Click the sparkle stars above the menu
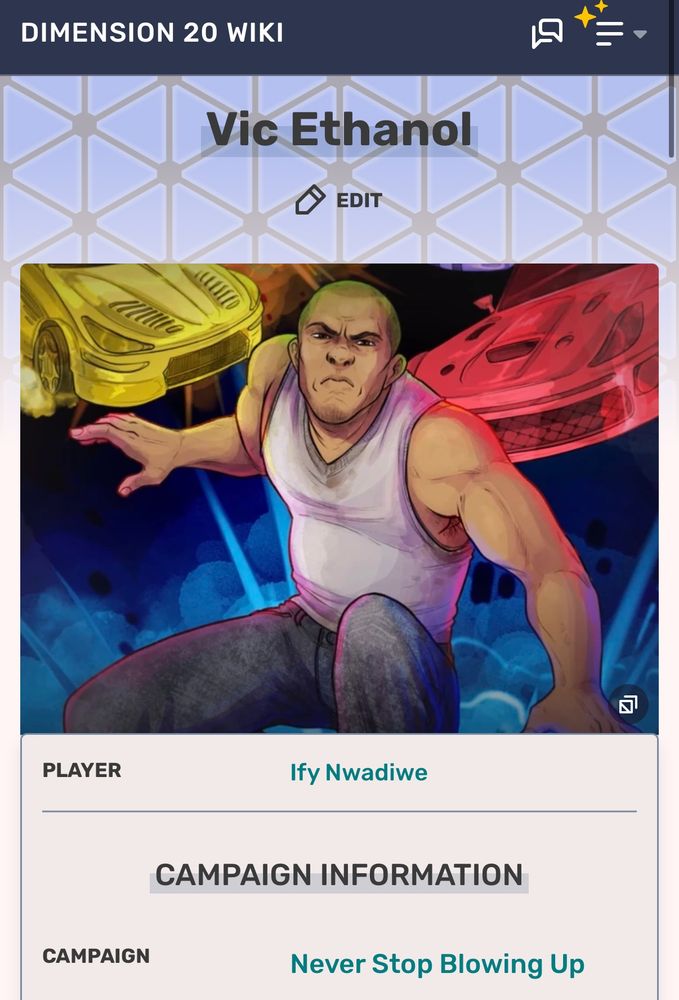The image size is (679, 1000). [591, 13]
